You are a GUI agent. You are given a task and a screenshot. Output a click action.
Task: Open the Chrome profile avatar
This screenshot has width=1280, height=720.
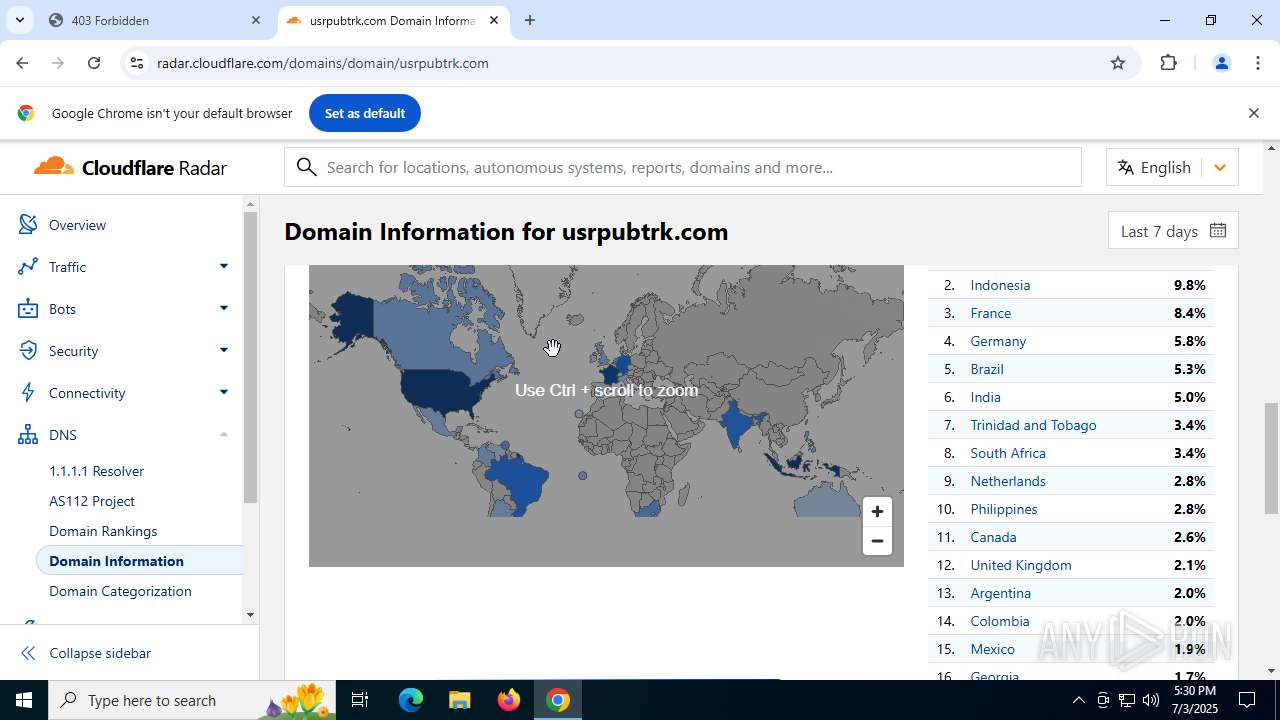click(1221, 63)
